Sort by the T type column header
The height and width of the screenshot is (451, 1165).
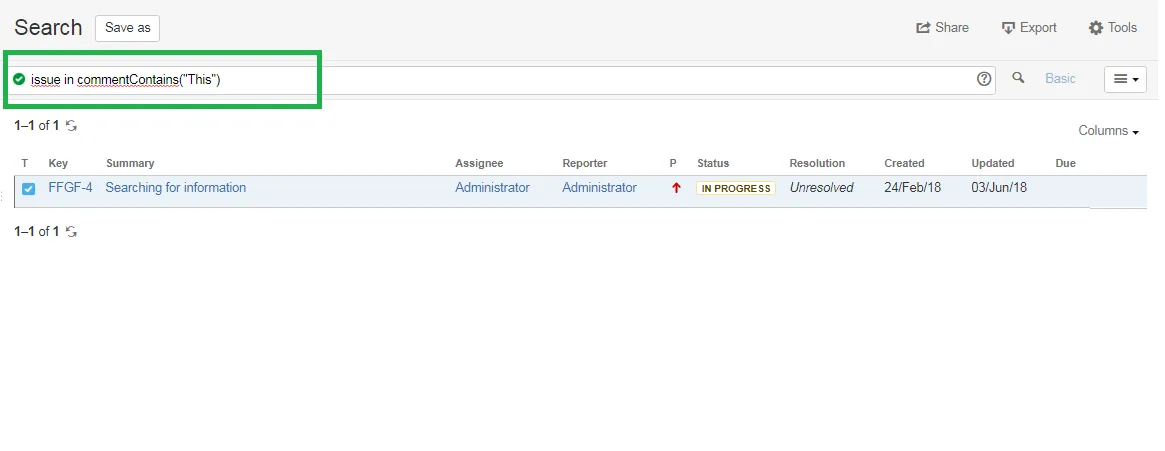25,163
